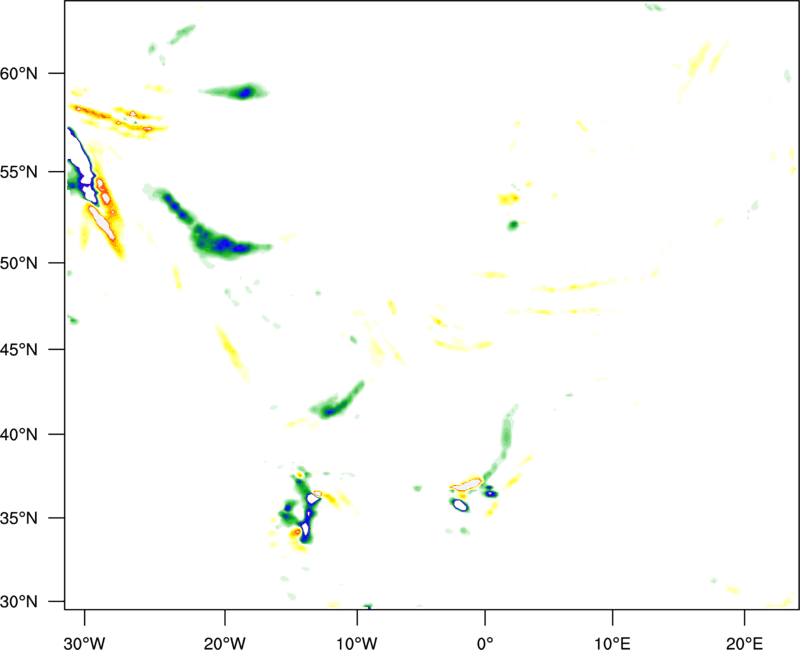Click the 30°W longitude label
Image resolution: width=800 pixels, height=650 pixels.
pos(85,643)
